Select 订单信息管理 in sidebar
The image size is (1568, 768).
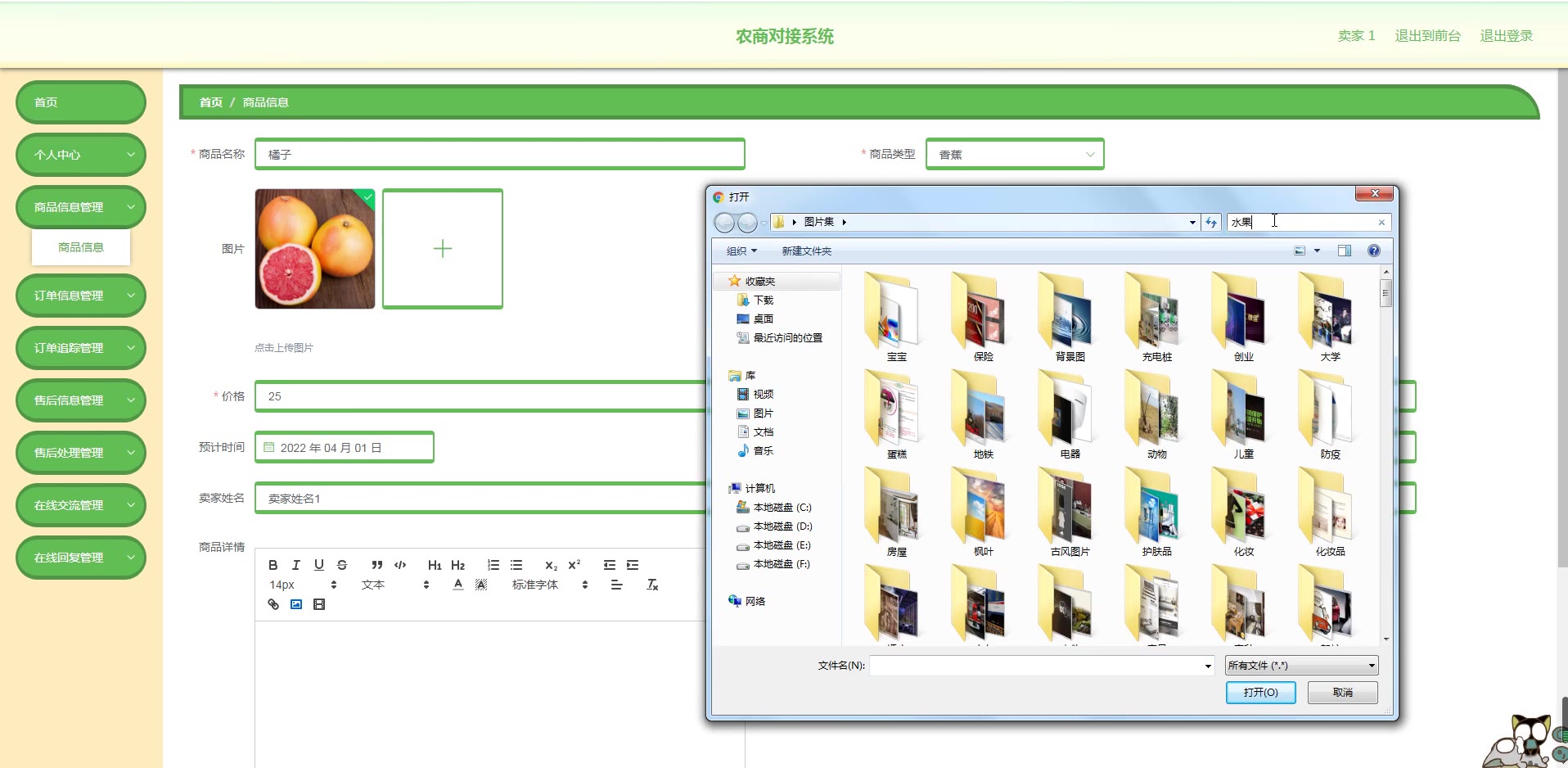(x=81, y=296)
